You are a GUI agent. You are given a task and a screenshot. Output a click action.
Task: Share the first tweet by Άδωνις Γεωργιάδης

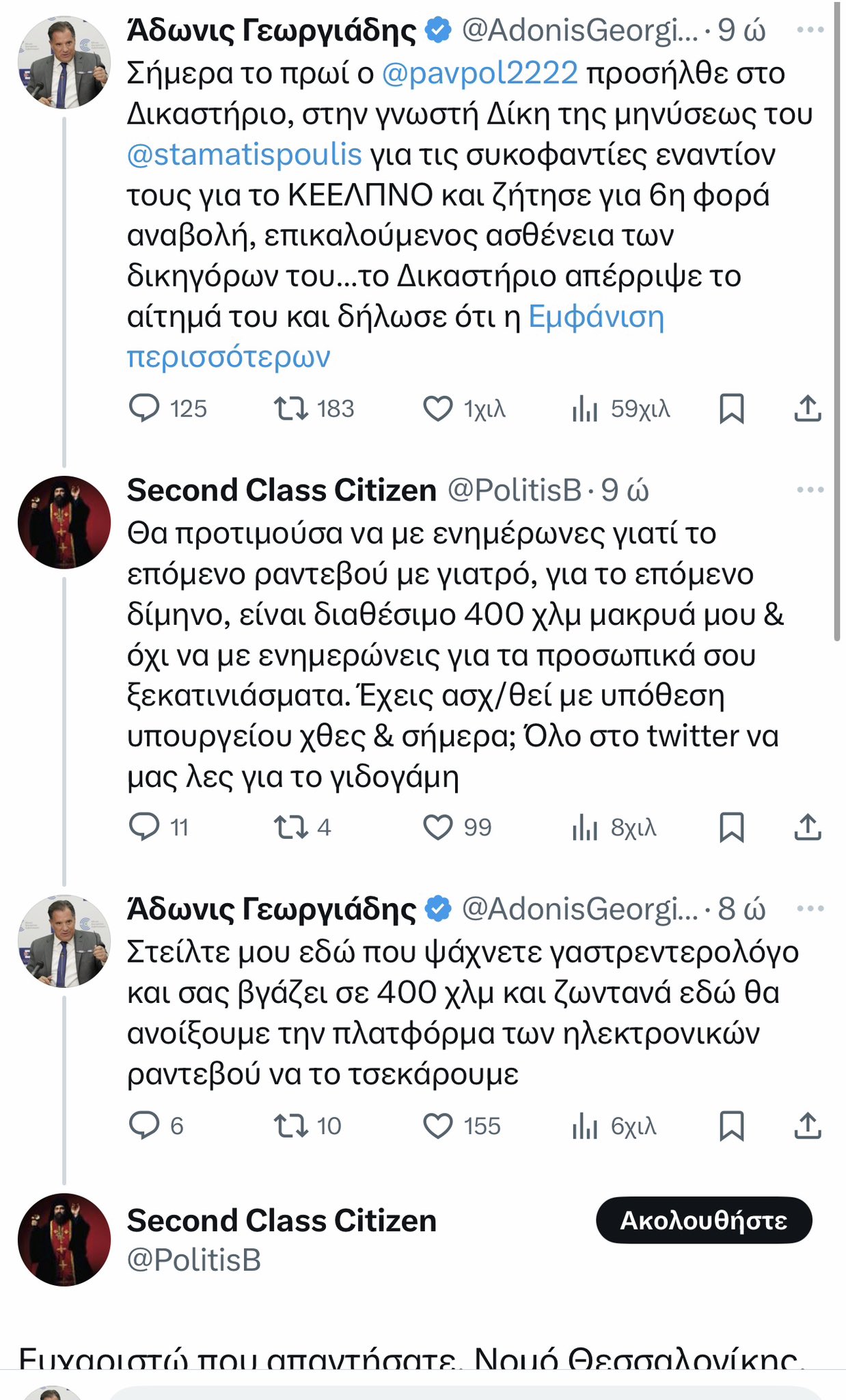tap(807, 408)
